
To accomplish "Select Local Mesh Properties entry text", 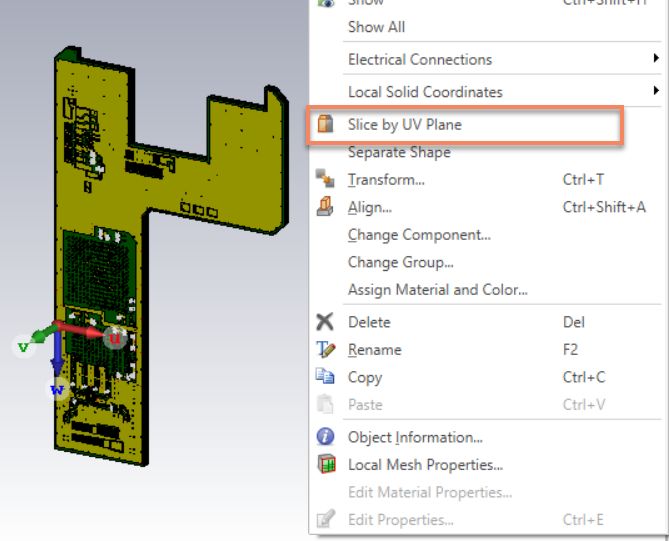I will point(425,465).
